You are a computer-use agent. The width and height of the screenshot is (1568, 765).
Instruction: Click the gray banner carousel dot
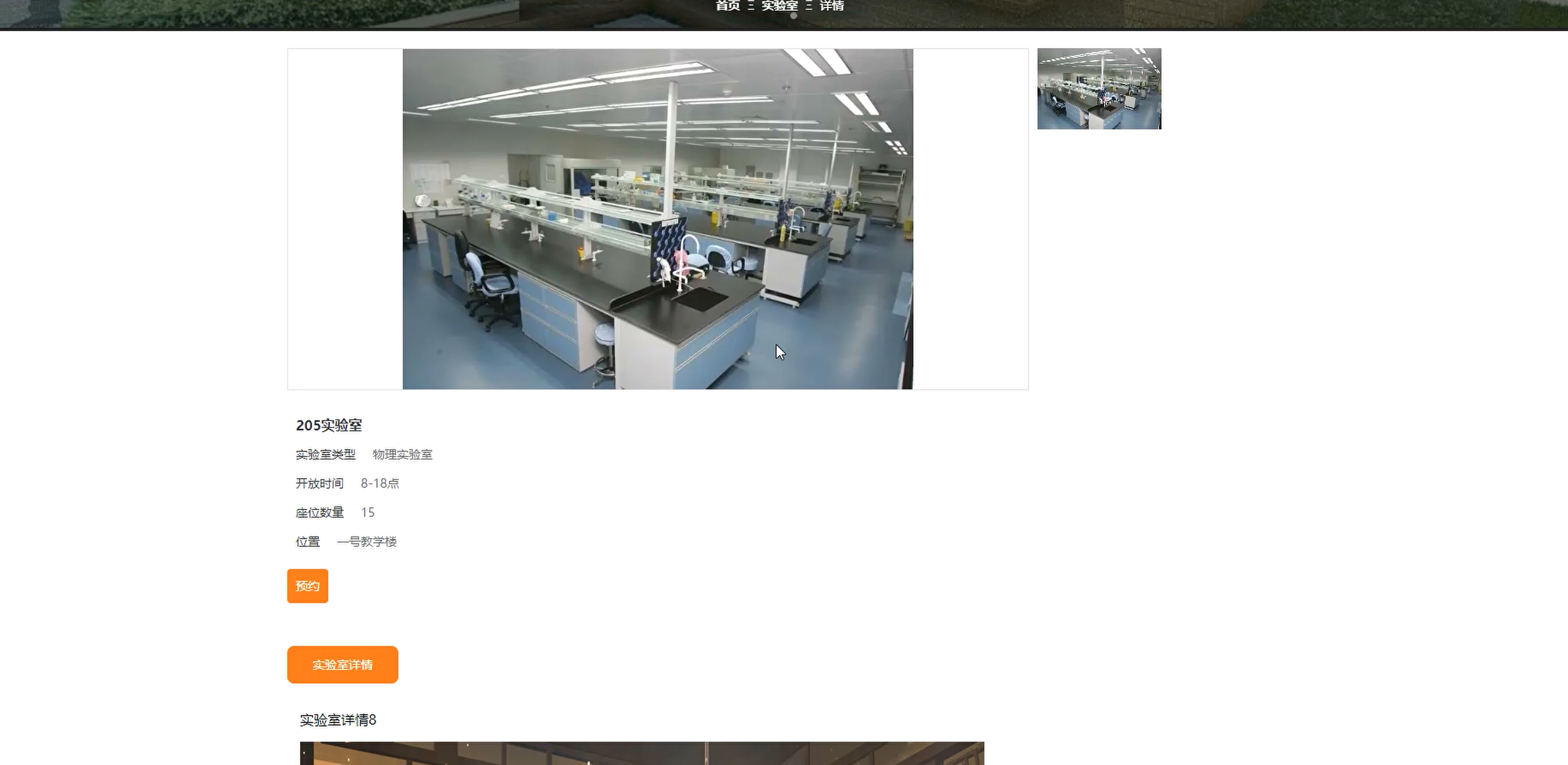pyautogui.click(x=793, y=17)
